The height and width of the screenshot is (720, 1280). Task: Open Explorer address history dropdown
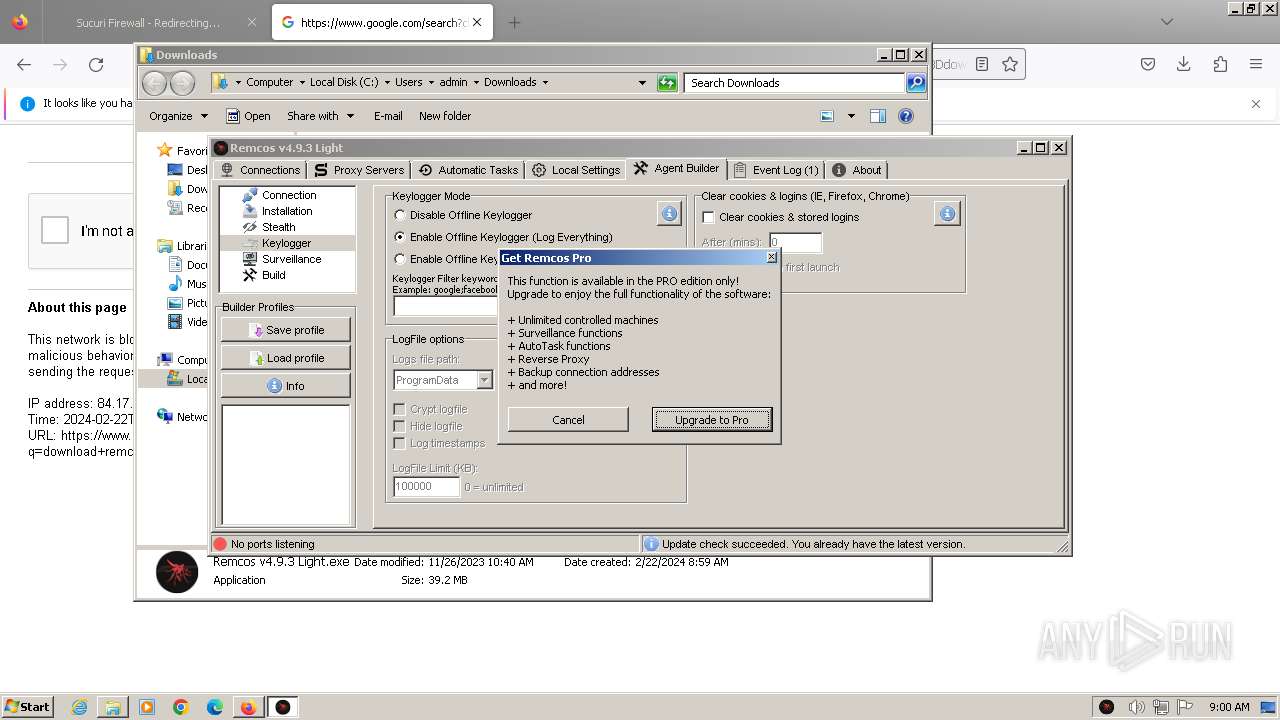click(642, 83)
